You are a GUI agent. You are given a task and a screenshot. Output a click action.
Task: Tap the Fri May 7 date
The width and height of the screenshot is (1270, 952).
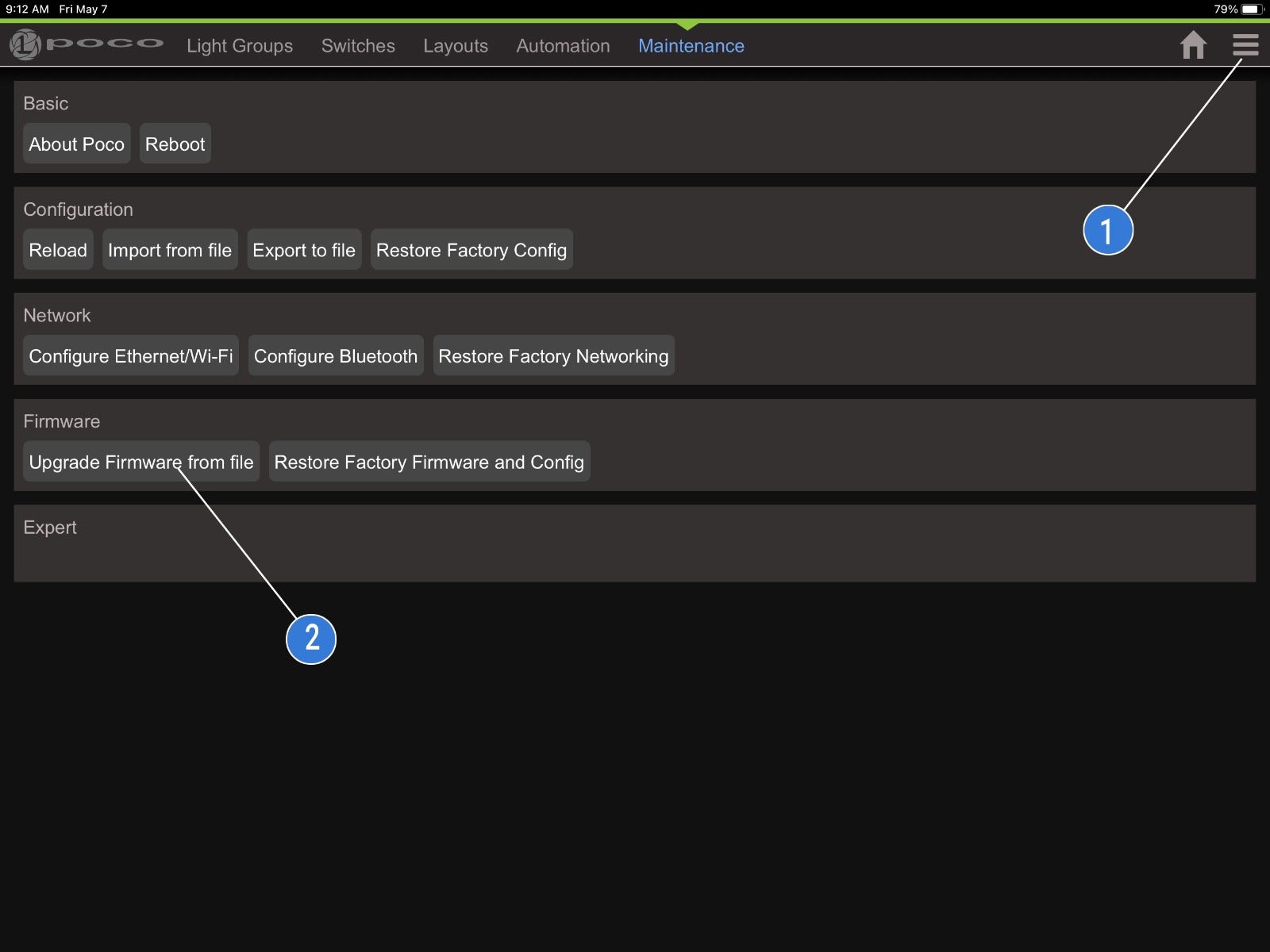point(83,10)
